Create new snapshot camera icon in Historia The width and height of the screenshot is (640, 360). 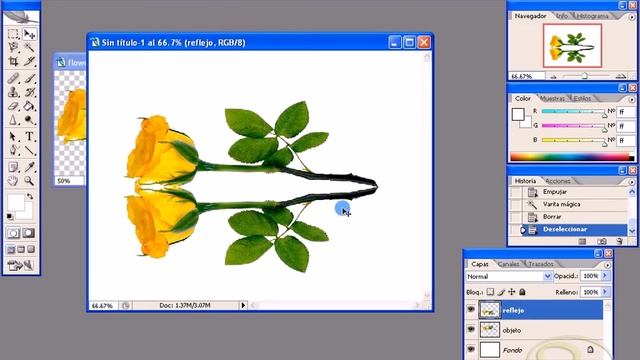click(602, 241)
